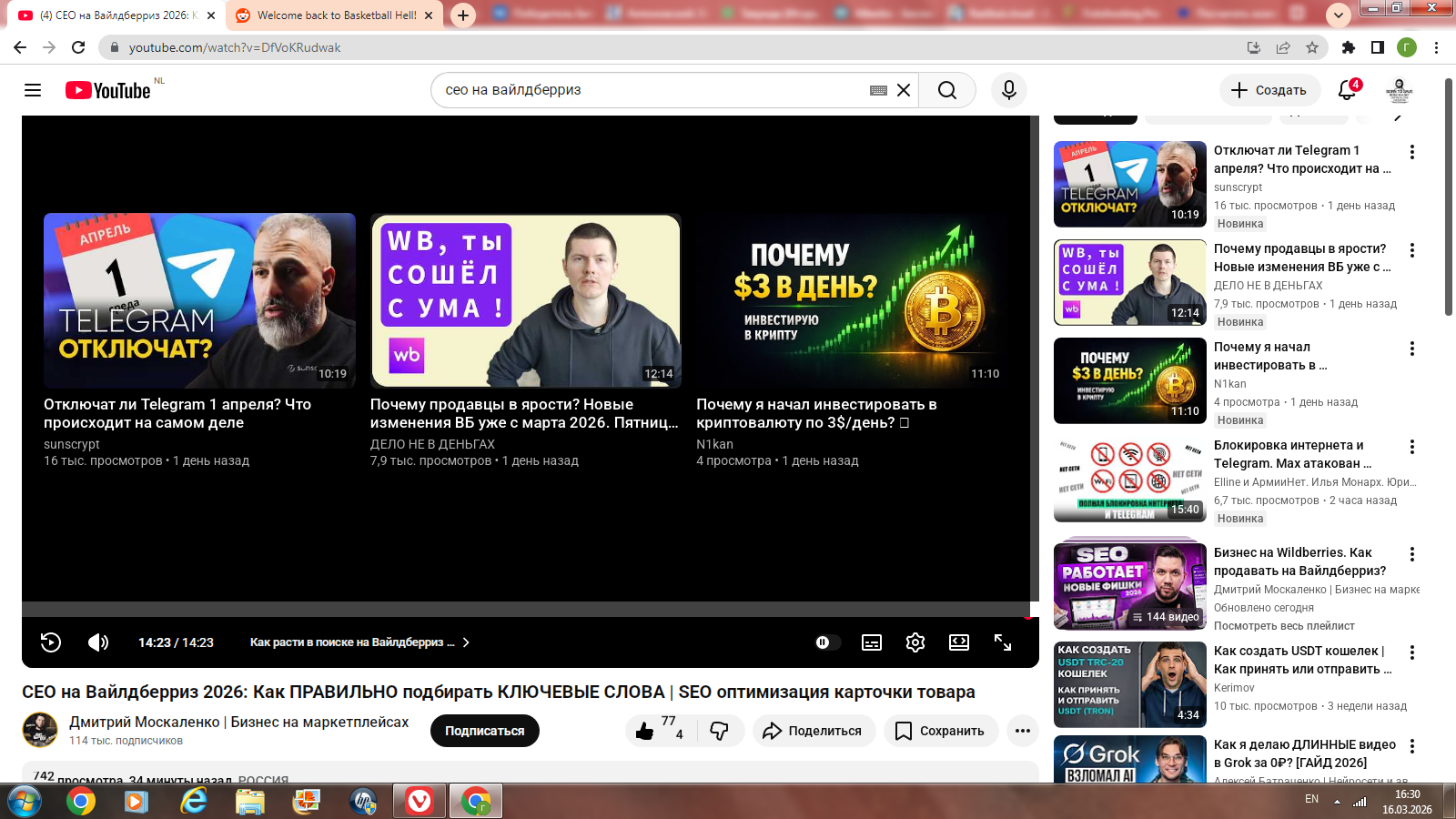Click the "Создать" create button

pos(1269,90)
